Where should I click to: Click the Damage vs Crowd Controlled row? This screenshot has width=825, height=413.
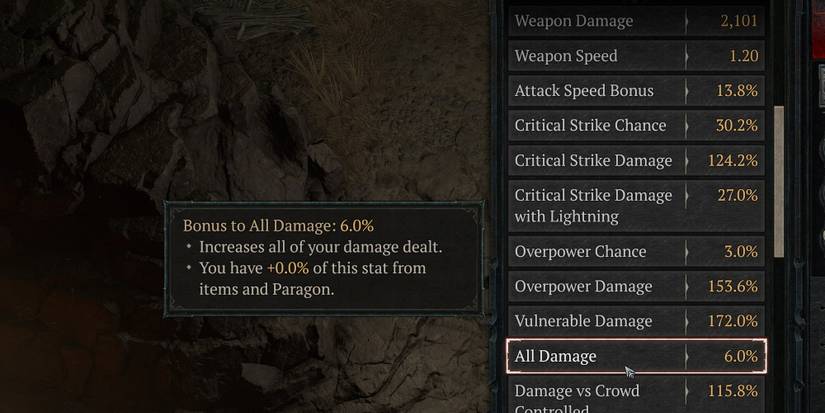[x=636, y=396]
